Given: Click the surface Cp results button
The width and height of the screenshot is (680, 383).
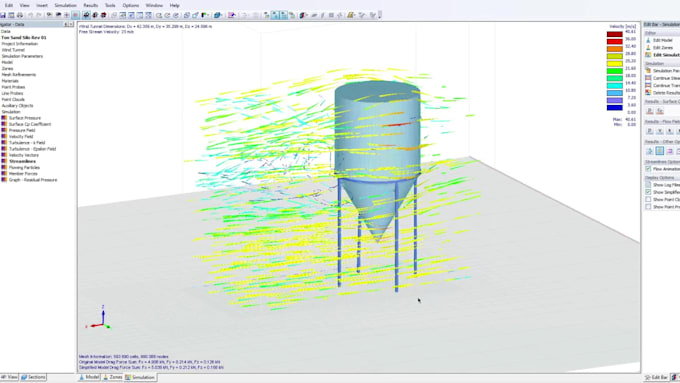Looking at the screenshot, I should pyautogui.click(x=660, y=111).
